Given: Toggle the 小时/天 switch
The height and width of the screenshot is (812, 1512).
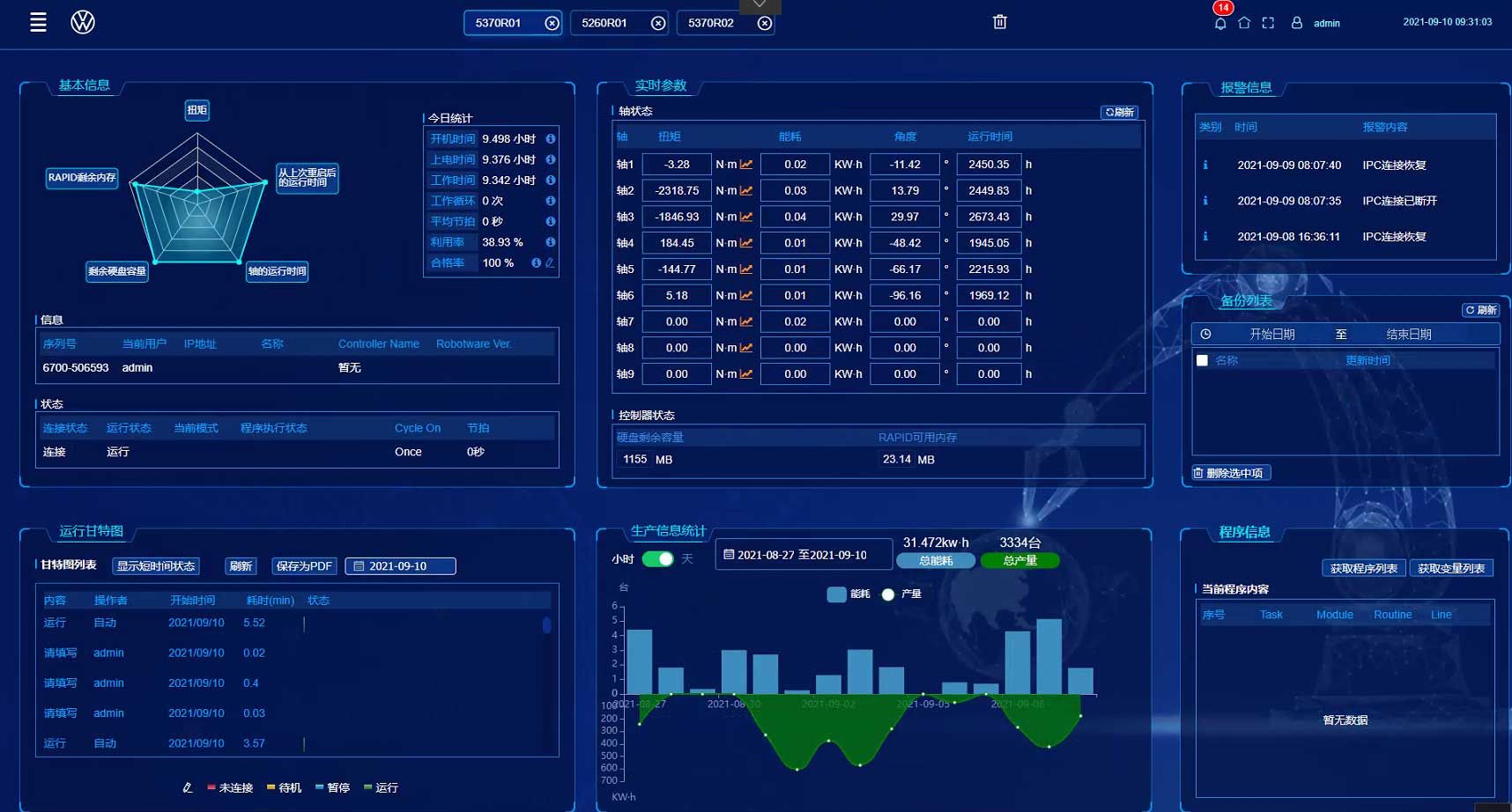Looking at the screenshot, I should pos(657,559).
